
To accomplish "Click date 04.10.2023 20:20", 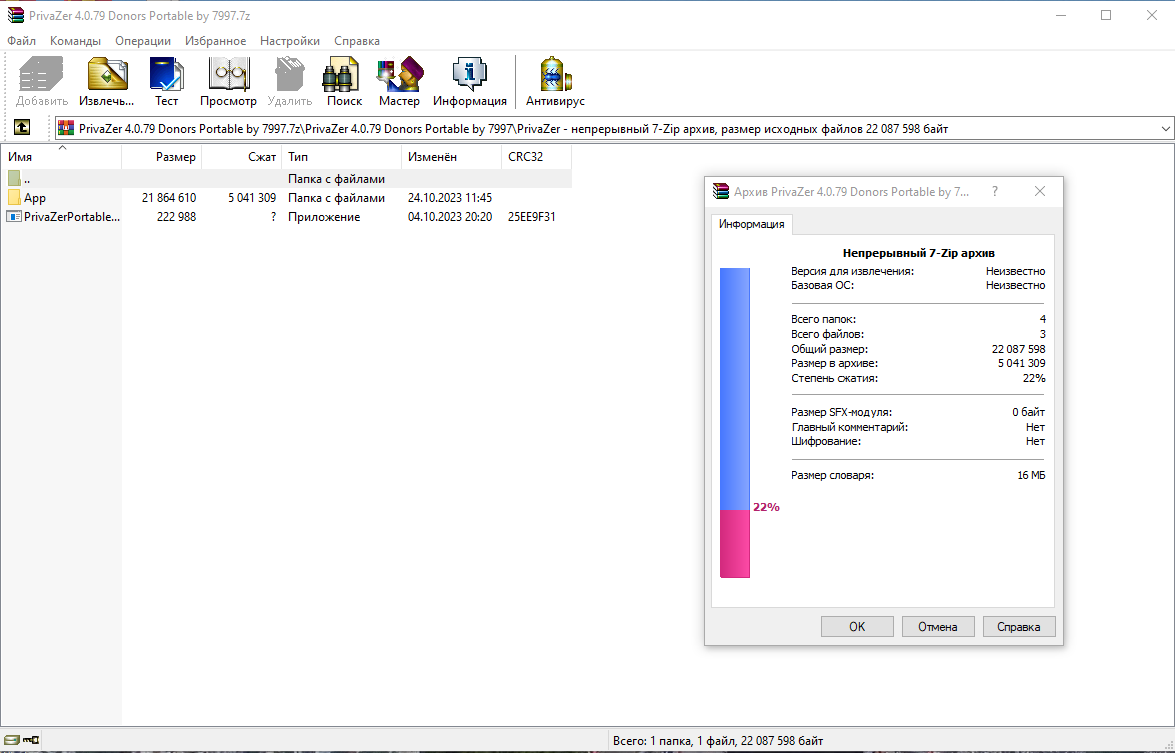I will [450, 217].
